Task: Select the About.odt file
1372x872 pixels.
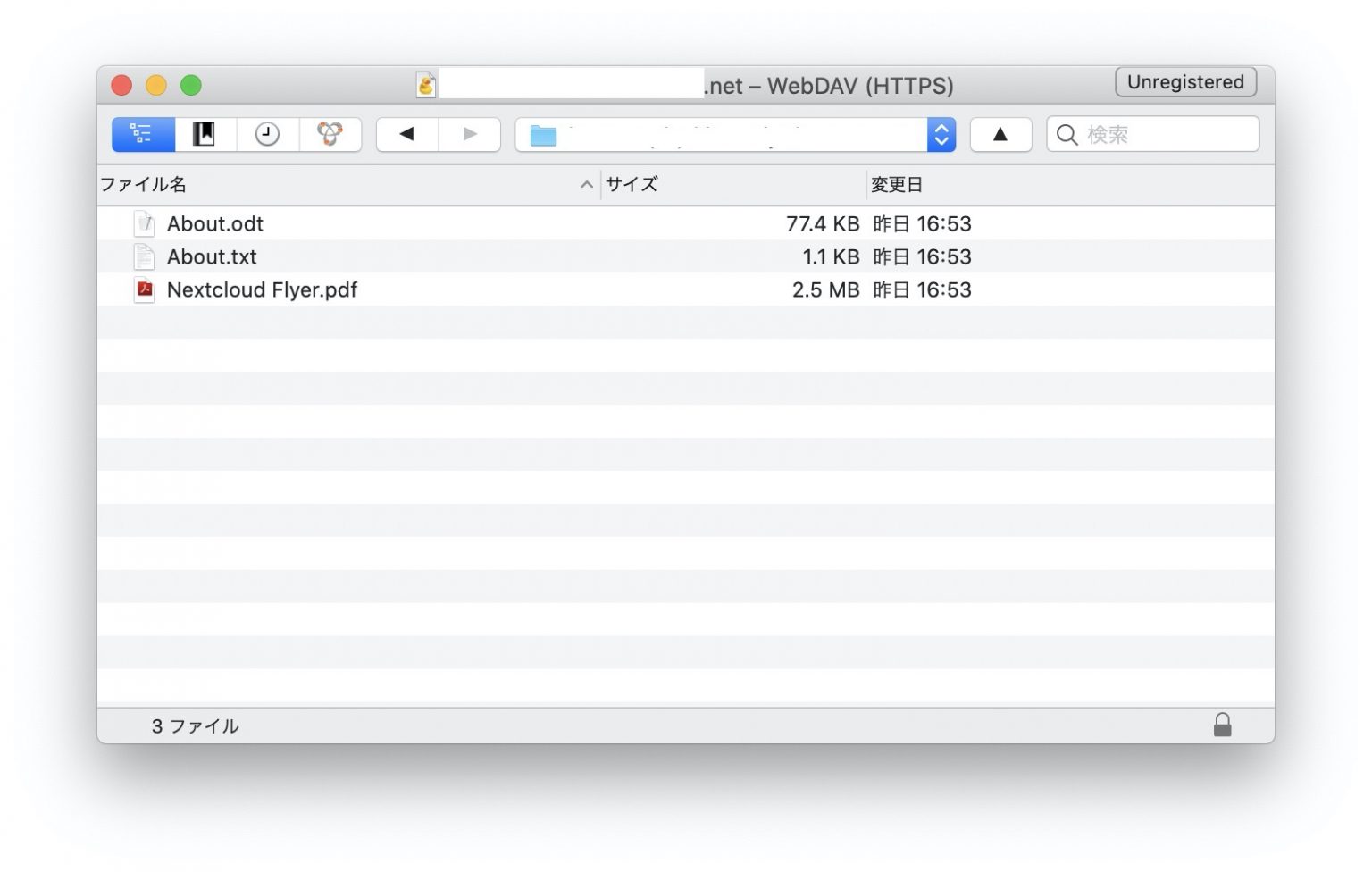Action: click(215, 224)
